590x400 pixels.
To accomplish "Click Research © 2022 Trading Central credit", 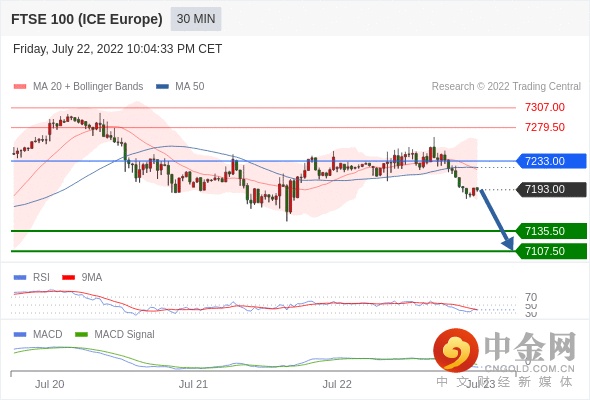I will (x=506, y=87).
